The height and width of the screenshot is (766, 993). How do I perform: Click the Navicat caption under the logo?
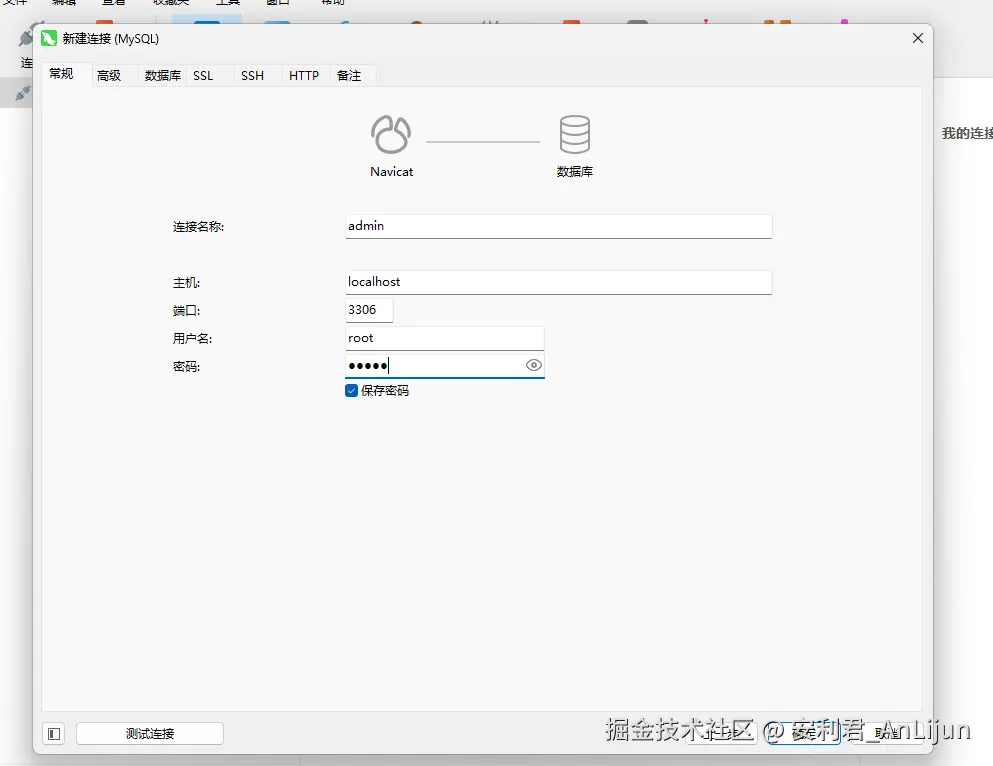[x=391, y=172]
